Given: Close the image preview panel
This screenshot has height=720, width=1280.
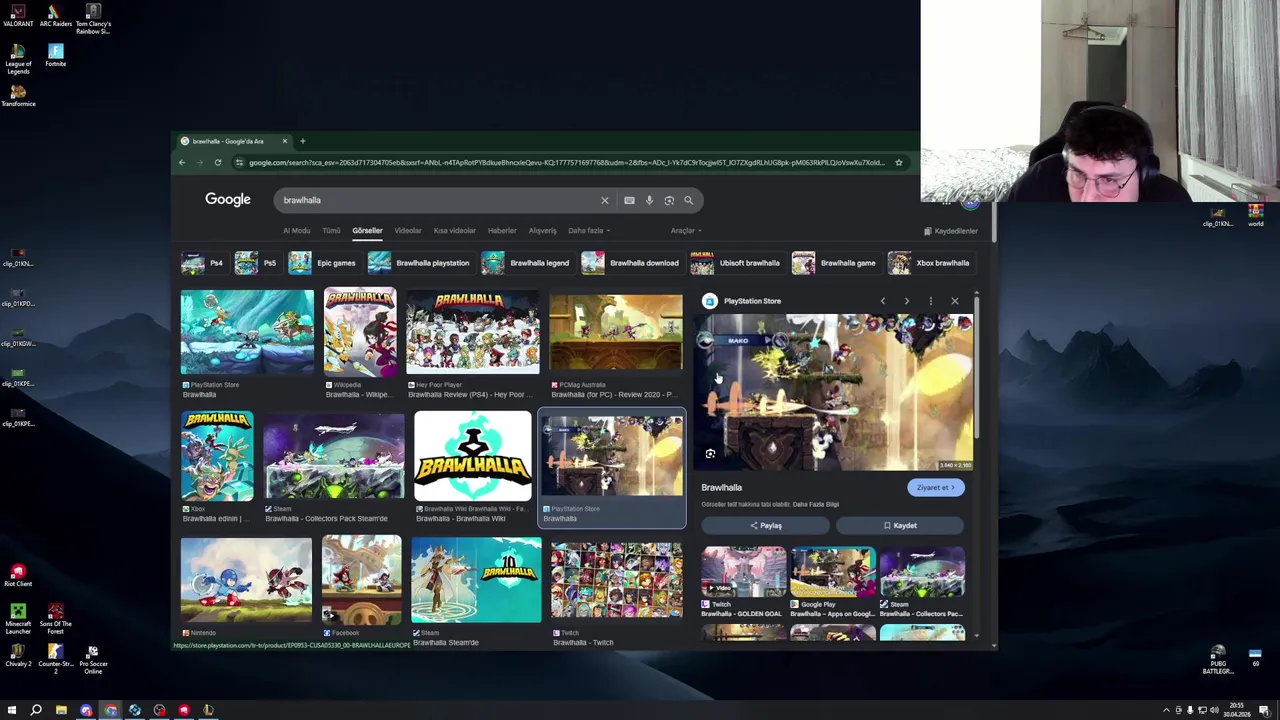Looking at the screenshot, I should click(954, 301).
